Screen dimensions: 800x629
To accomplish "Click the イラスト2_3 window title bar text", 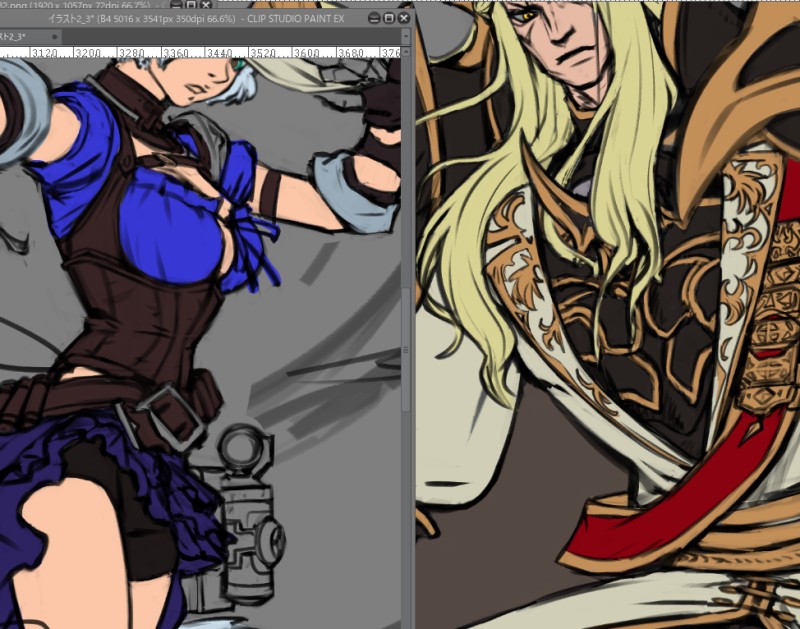I will 196,19.
